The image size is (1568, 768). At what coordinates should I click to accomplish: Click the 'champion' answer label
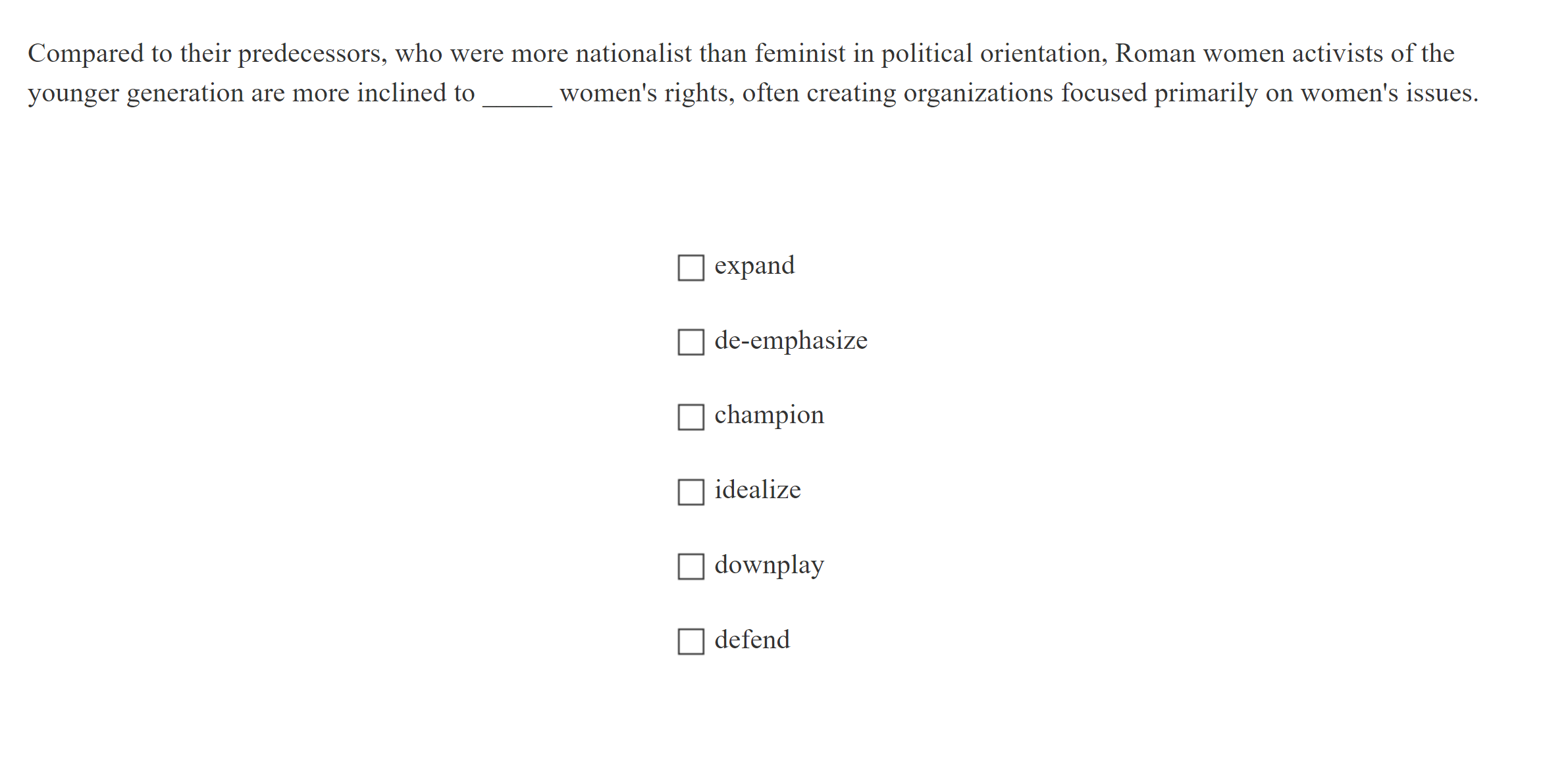pyautogui.click(x=769, y=415)
